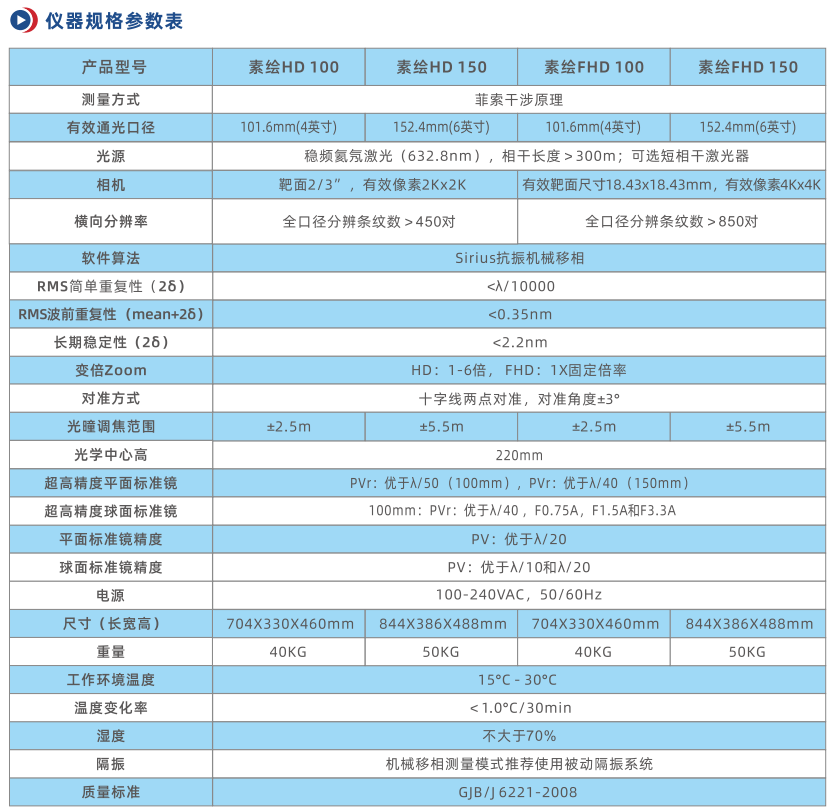This screenshot has width=834, height=811.
Task: Click the 全口径分辨条纹数>850对 cell
Action: [671, 221]
